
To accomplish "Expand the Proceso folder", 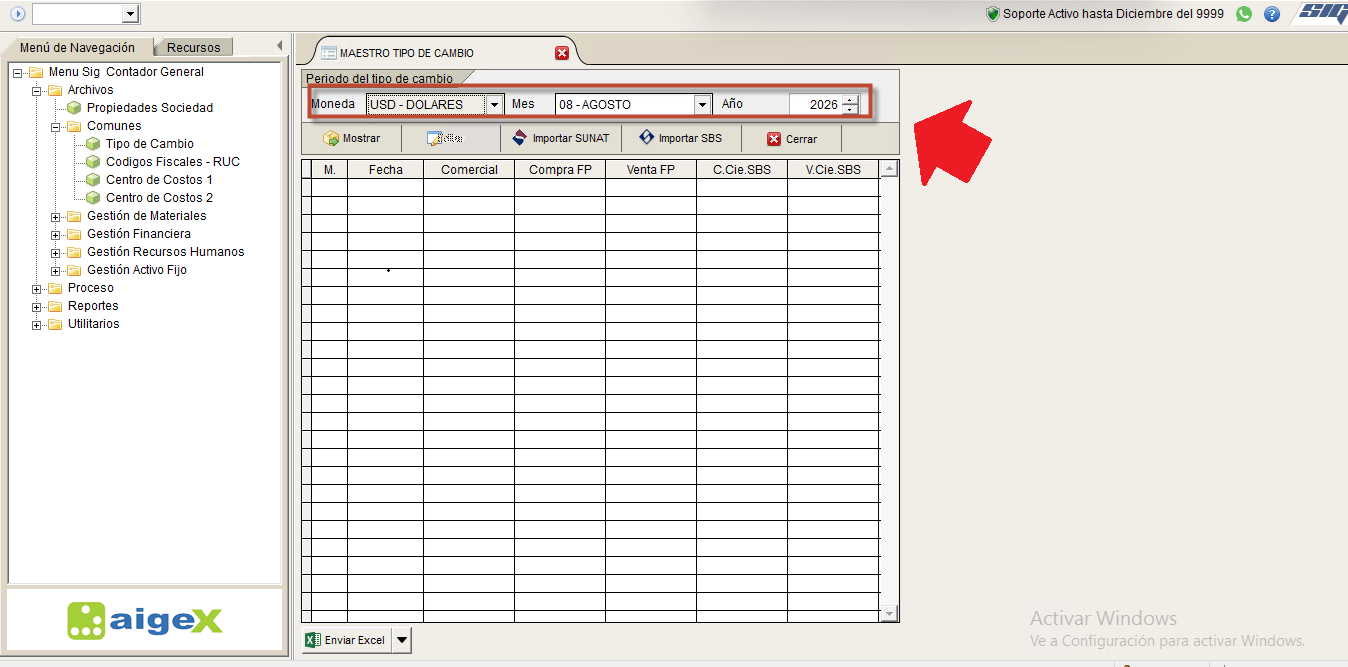I will point(37,288).
